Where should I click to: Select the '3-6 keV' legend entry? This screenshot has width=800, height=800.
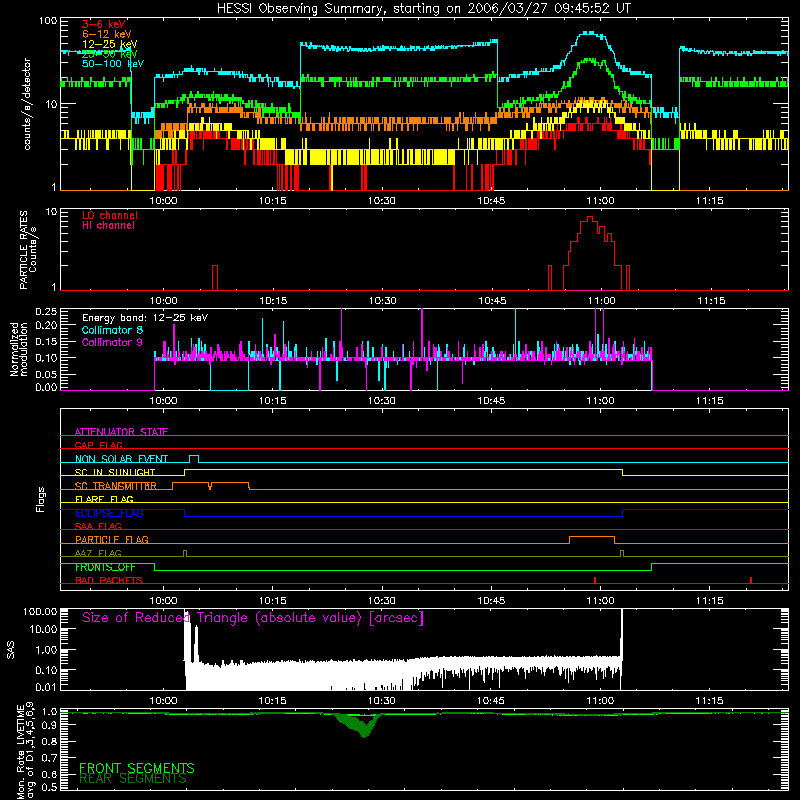click(104, 24)
